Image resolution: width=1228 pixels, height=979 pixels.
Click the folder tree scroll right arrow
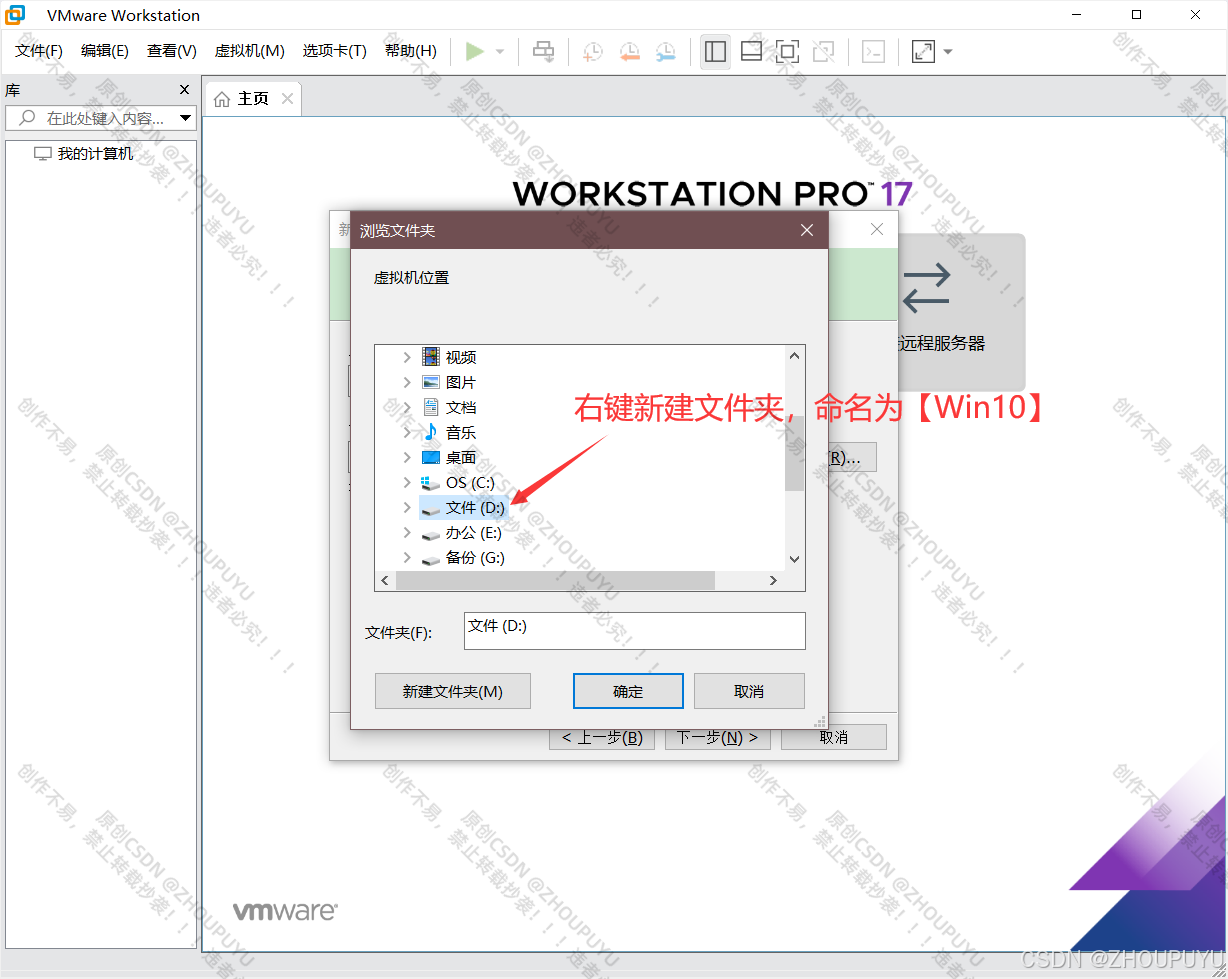pyautogui.click(x=773, y=580)
